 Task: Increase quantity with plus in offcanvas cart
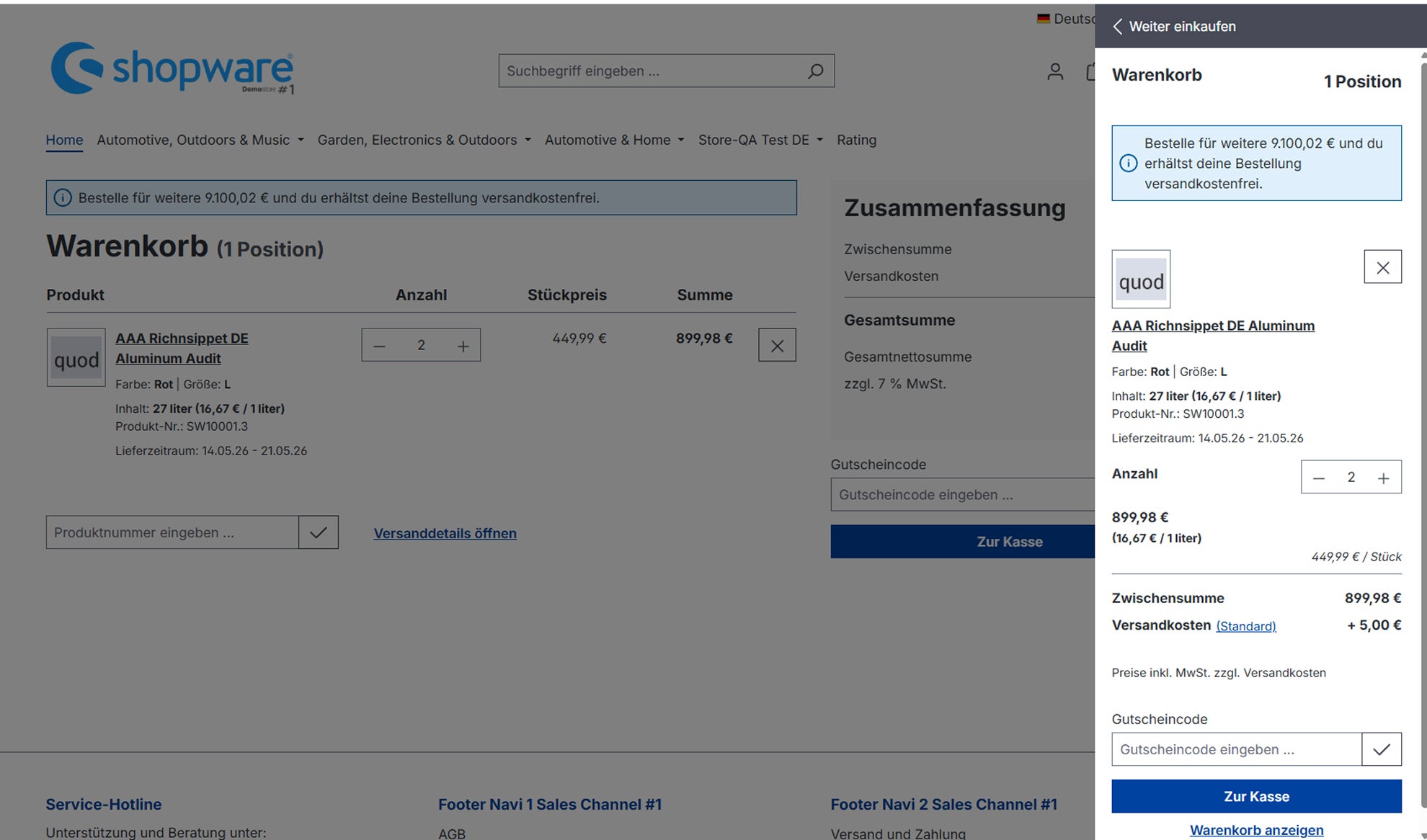click(x=1383, y=478)
